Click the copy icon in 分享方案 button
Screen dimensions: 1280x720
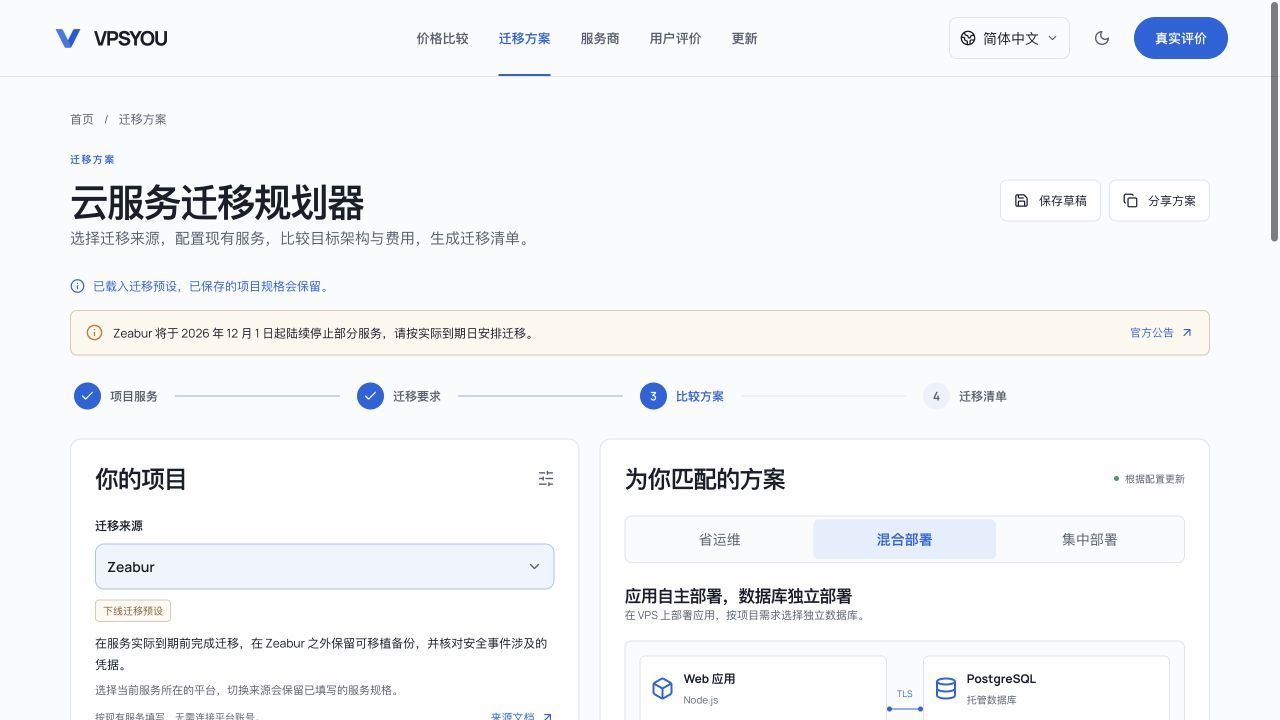point(1130,200)
